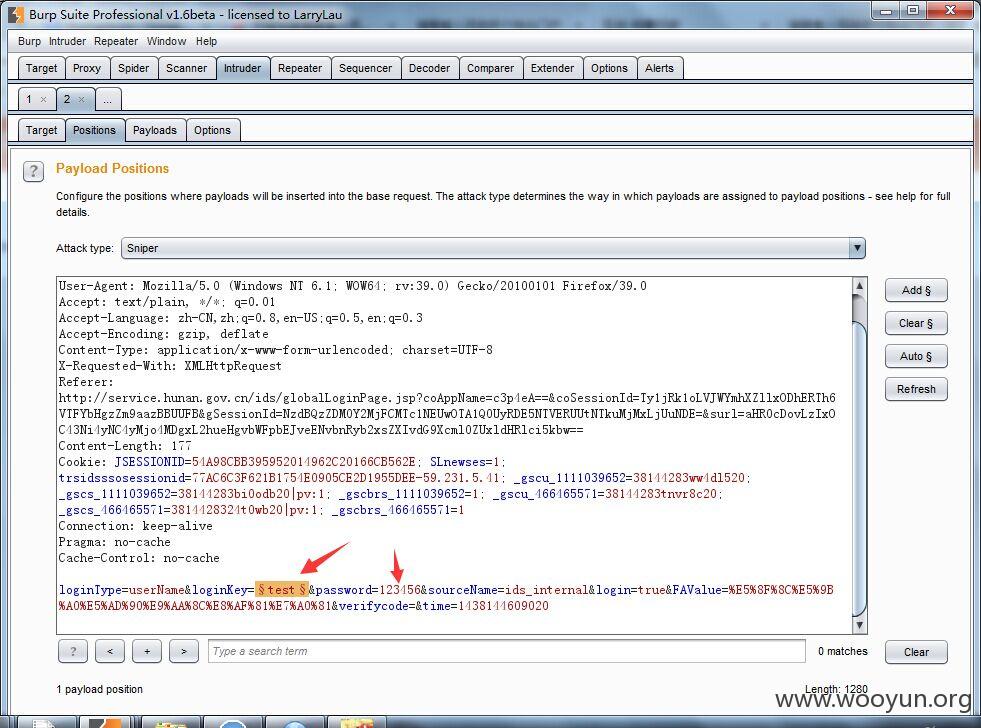Open the Intruder menu
Image resolution: width=981 pixels, height=728 pixels.
click(68, 41)
